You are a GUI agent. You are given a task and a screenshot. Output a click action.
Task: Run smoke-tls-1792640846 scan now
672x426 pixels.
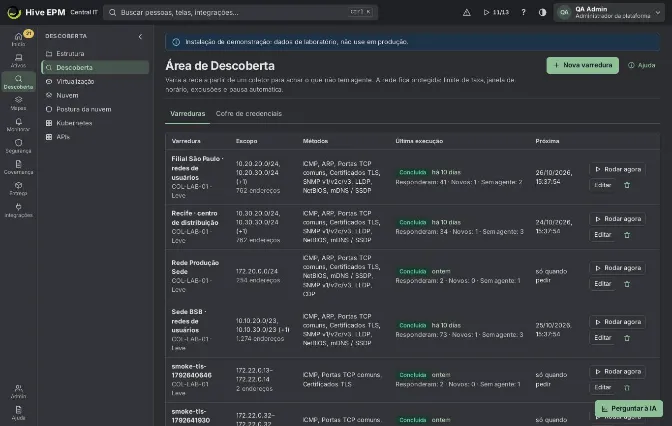point(618,372)
